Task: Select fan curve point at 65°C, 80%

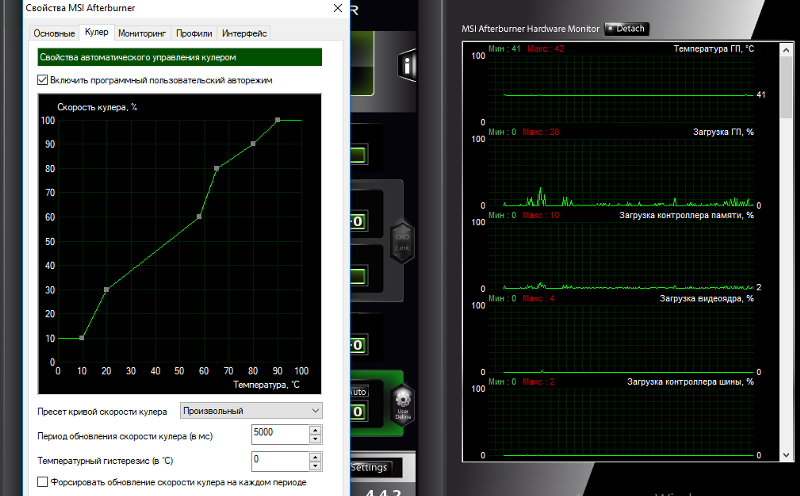Action: (216, 168)
